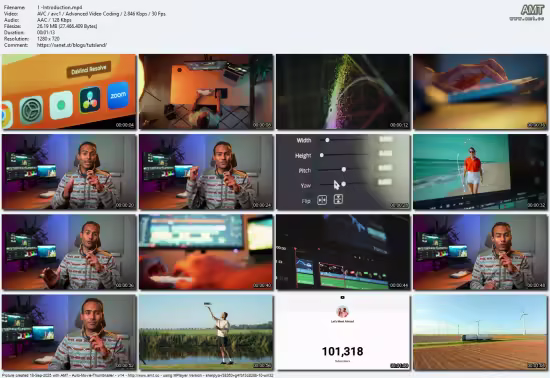Click the DaVinci Resolve dock icon
The height and width of the screenshot is (378, 550).
pyautogui.click(x=90, y=100)
